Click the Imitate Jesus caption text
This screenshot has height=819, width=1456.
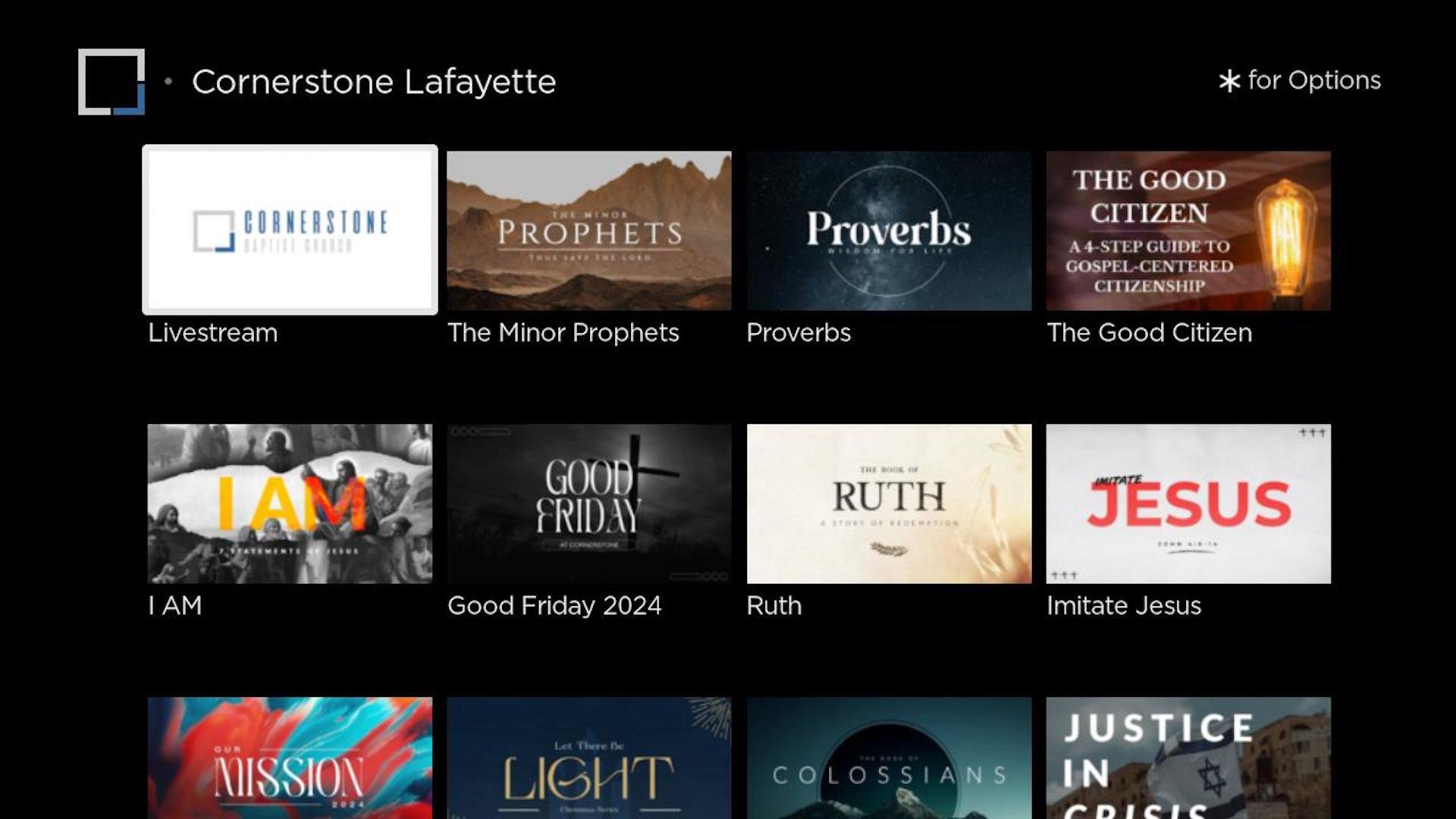click(1124, 606)
